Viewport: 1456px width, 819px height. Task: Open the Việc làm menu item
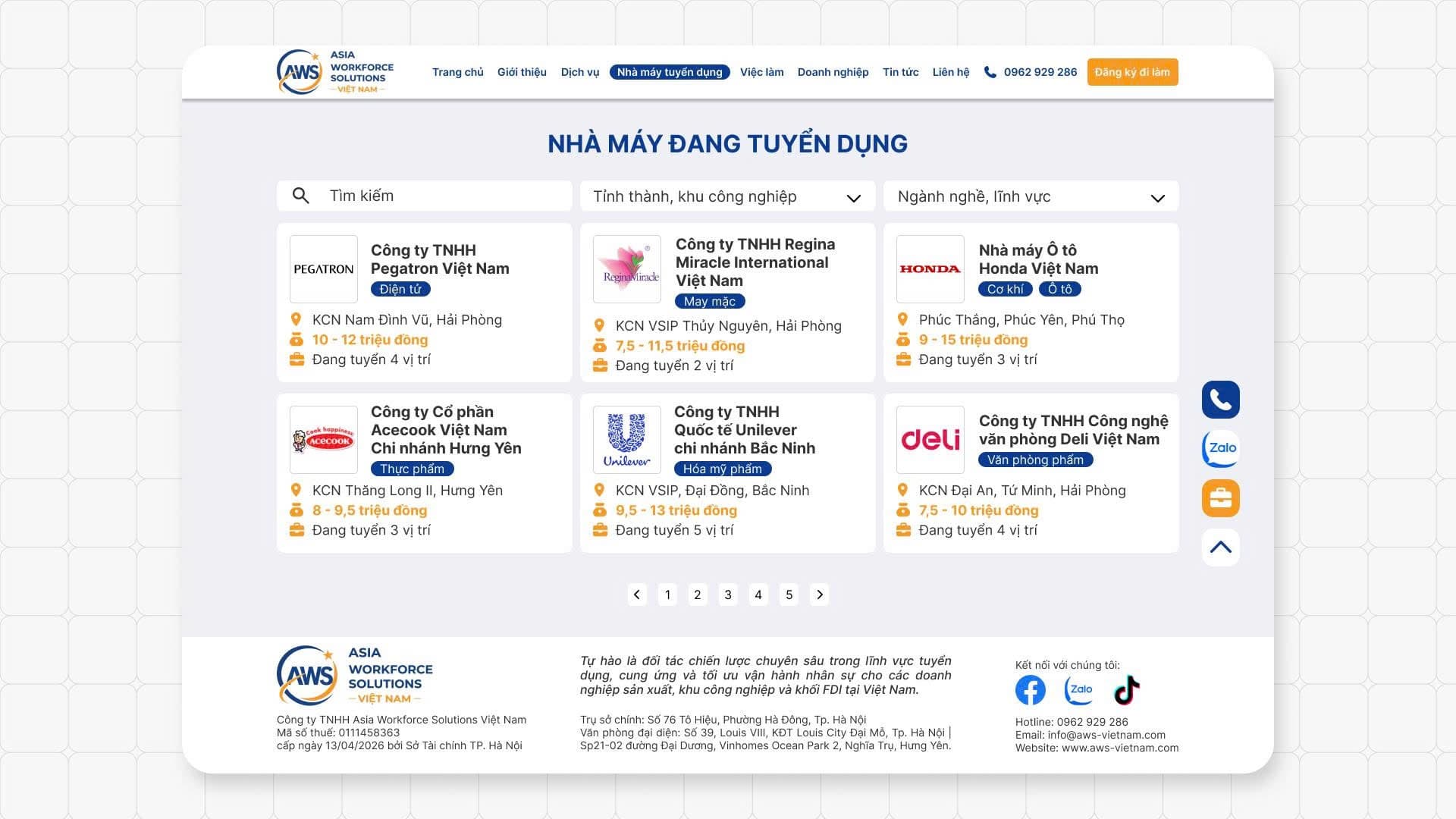pyautogui.click(x=762, y=72)
